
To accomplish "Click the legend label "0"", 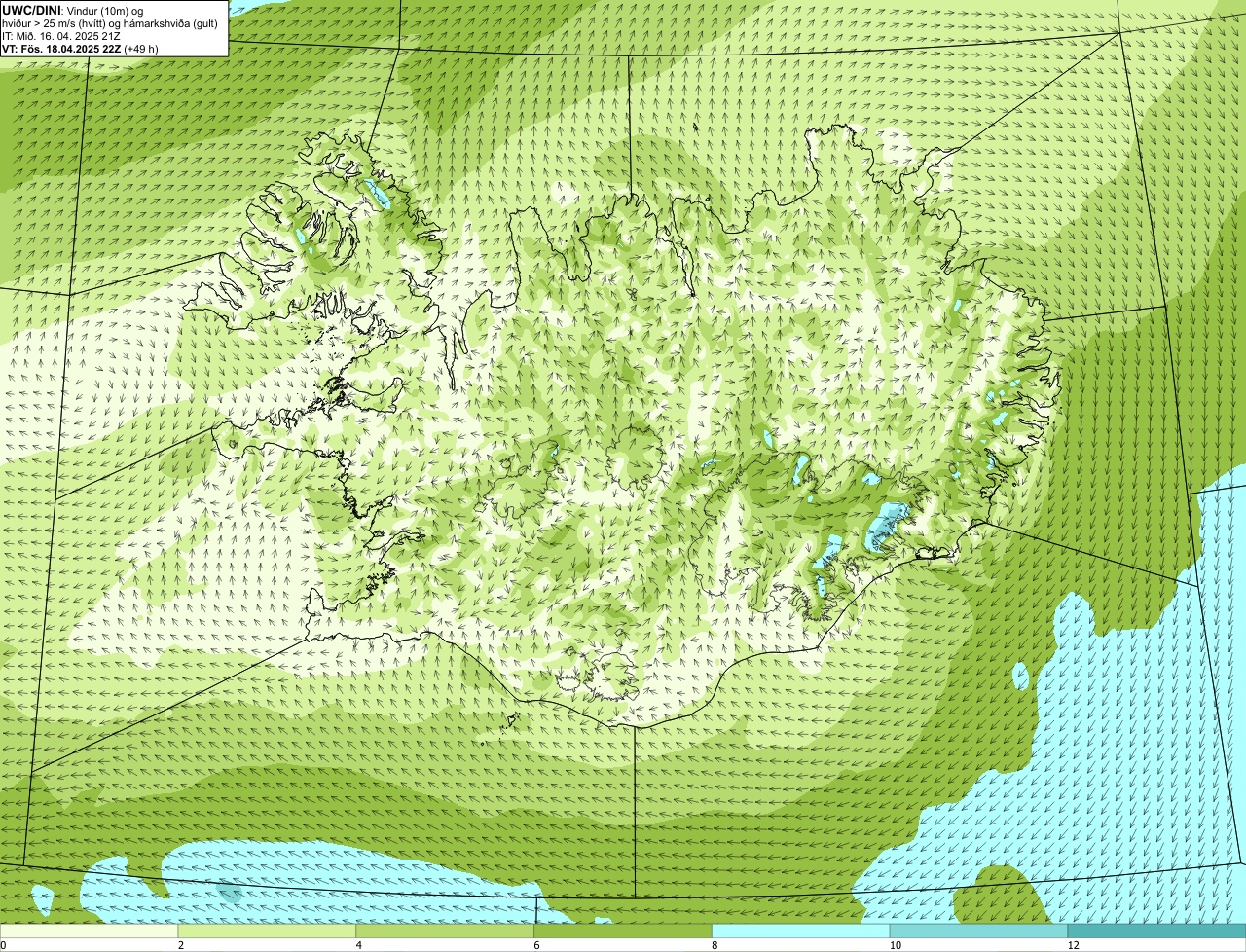I will point(3,945).
